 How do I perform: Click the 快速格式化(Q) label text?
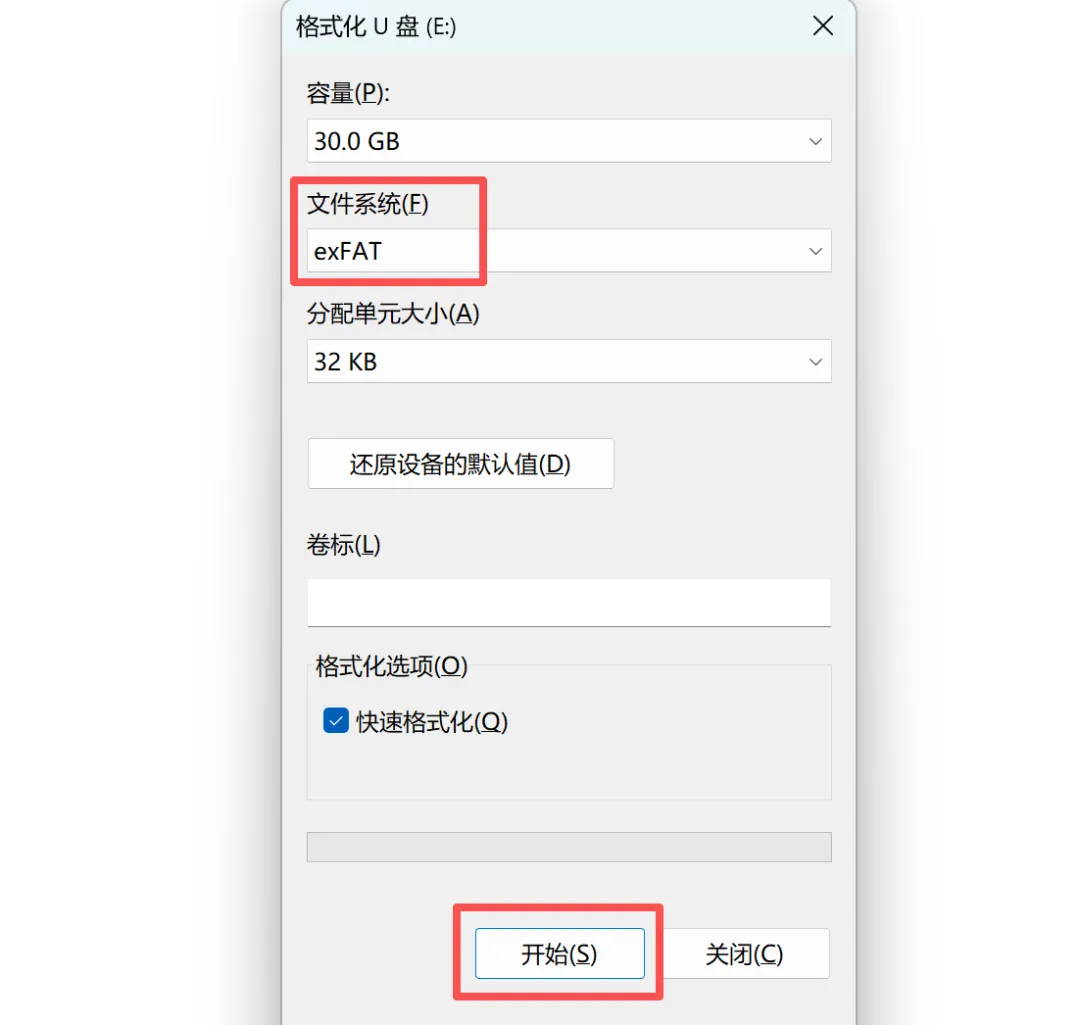click(x=432, y=722)
